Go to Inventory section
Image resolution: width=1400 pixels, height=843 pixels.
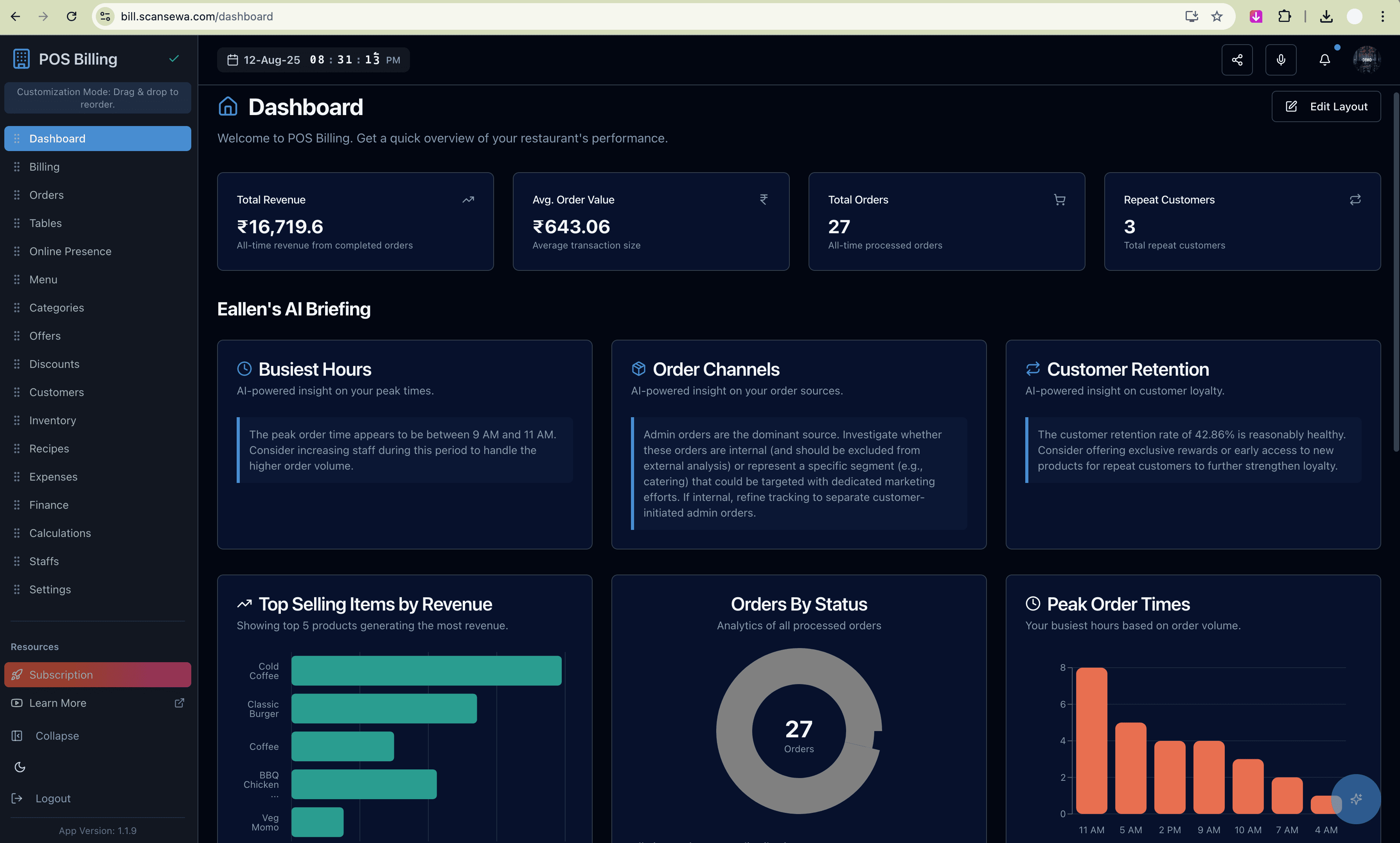(x=53, y=420)
